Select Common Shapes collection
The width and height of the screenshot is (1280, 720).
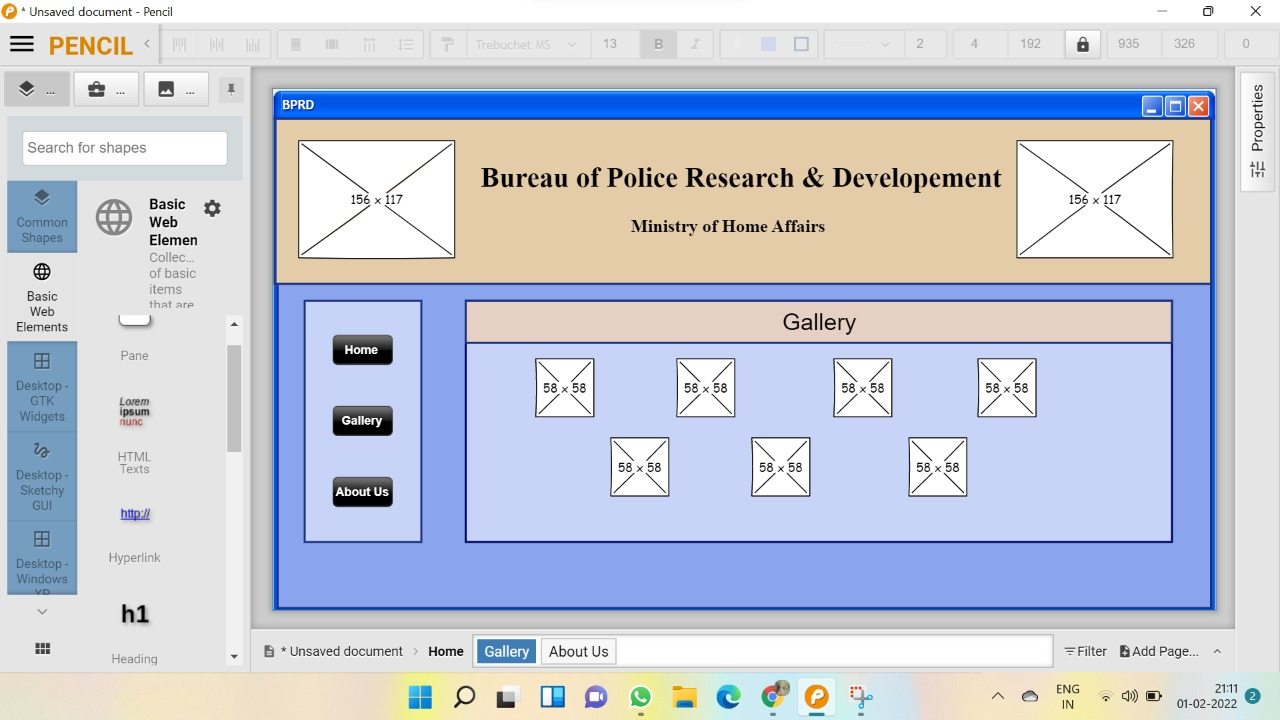coord(42,216)
